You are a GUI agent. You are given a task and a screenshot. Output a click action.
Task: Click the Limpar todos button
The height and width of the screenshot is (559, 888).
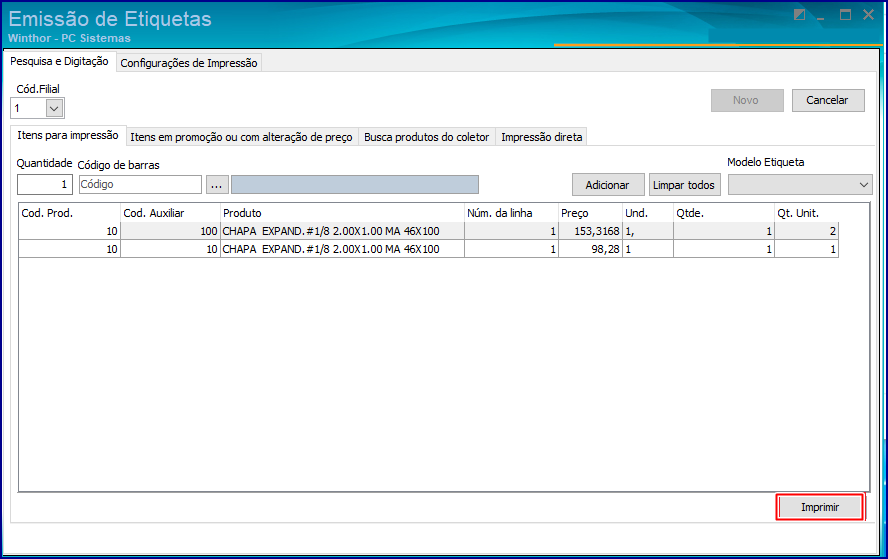click(x=684, y=185)
